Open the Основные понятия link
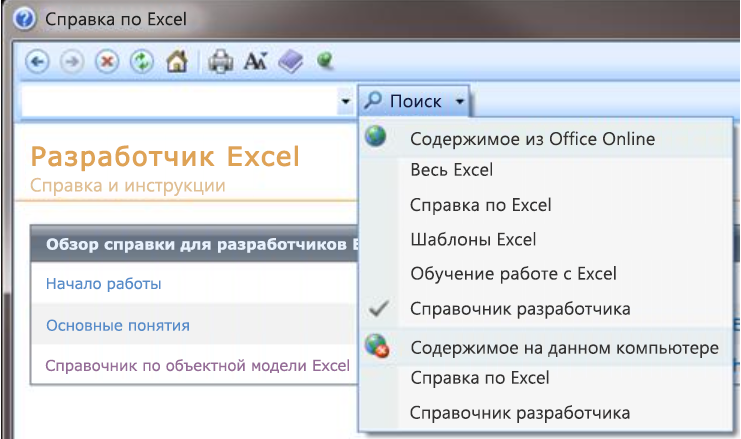Screen dimensions: 741x439 [118, 325]
